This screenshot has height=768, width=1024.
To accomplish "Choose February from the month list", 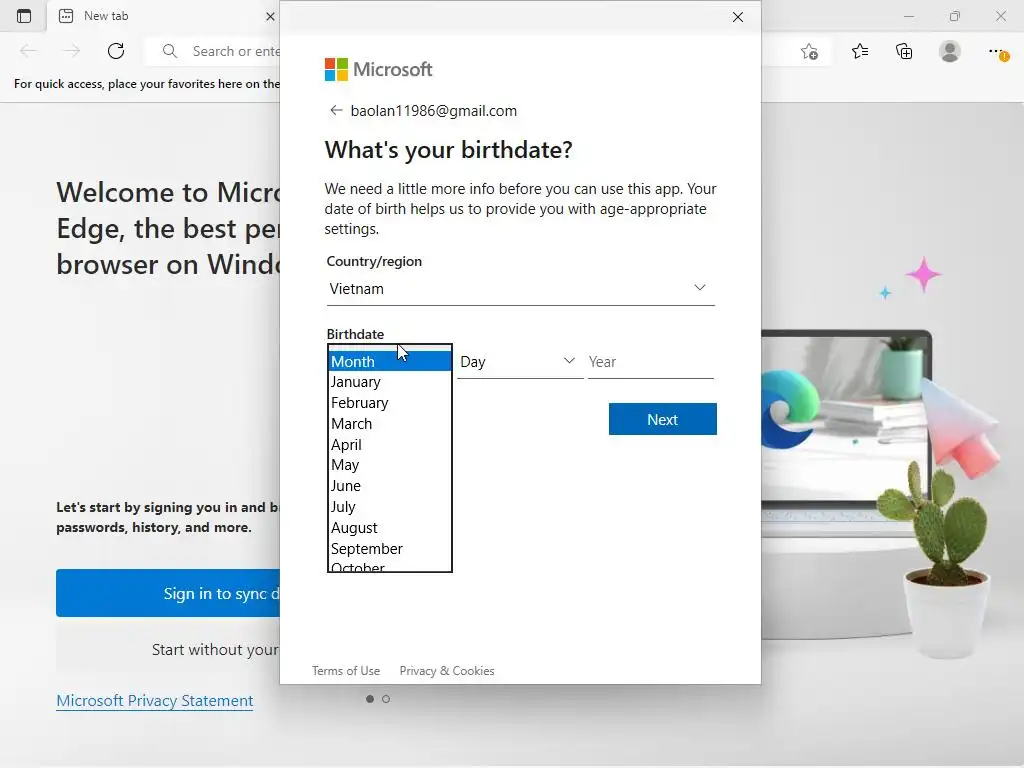I will [x=389, y=403].
